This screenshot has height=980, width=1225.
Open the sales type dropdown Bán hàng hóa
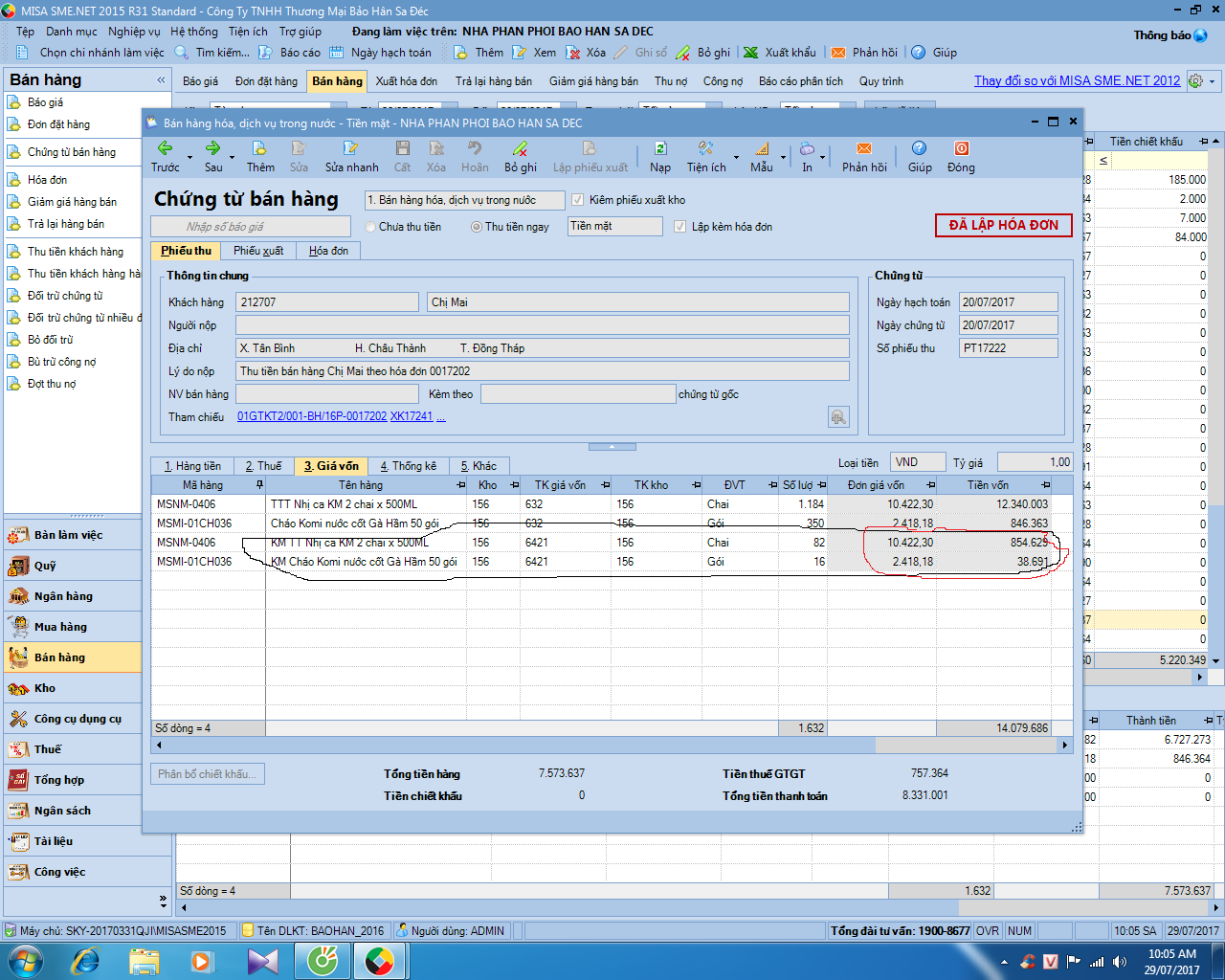point(464,200)
